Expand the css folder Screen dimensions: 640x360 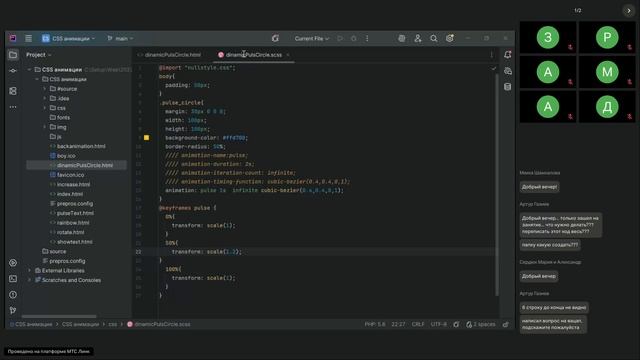tap(44, 108)
